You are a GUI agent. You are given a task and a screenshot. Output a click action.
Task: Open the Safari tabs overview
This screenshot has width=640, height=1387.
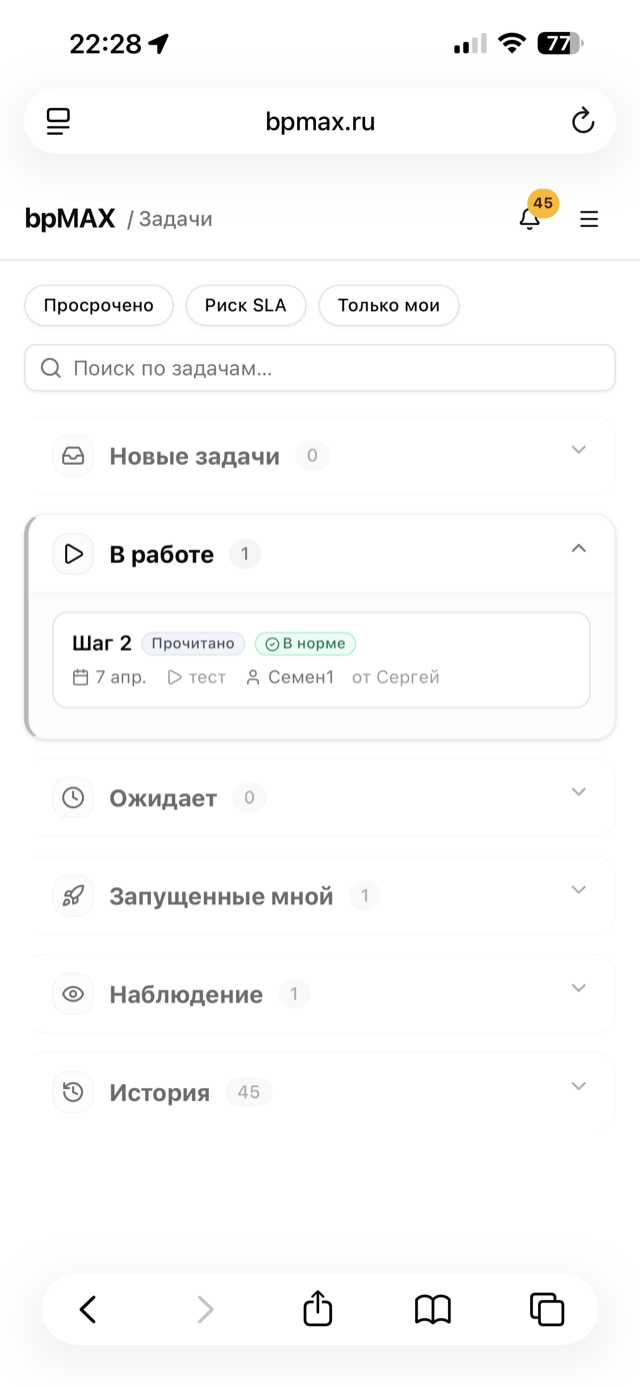[x=546, y=1309]
